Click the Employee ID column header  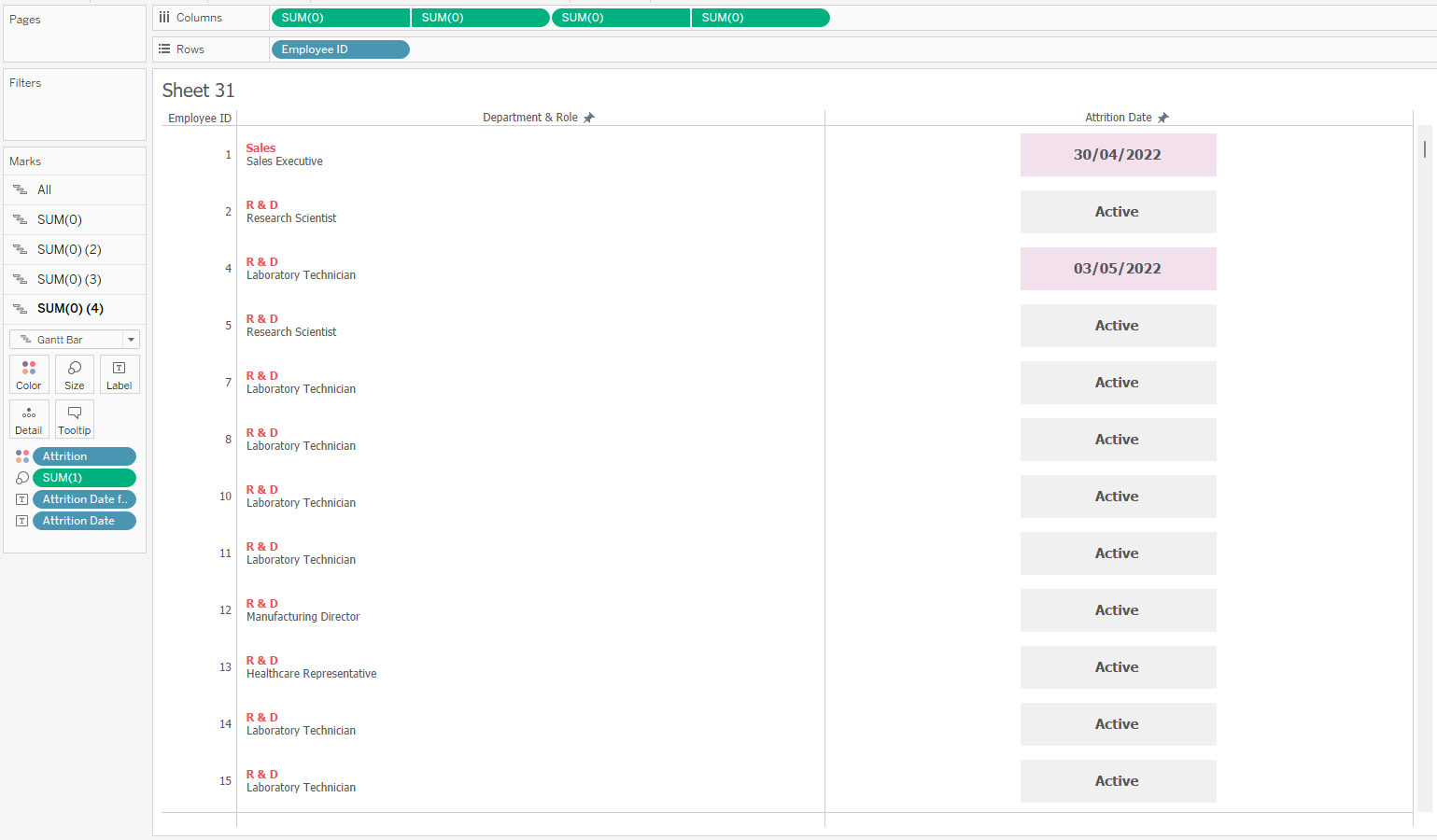pyautogui.click(x=200, y=119)
